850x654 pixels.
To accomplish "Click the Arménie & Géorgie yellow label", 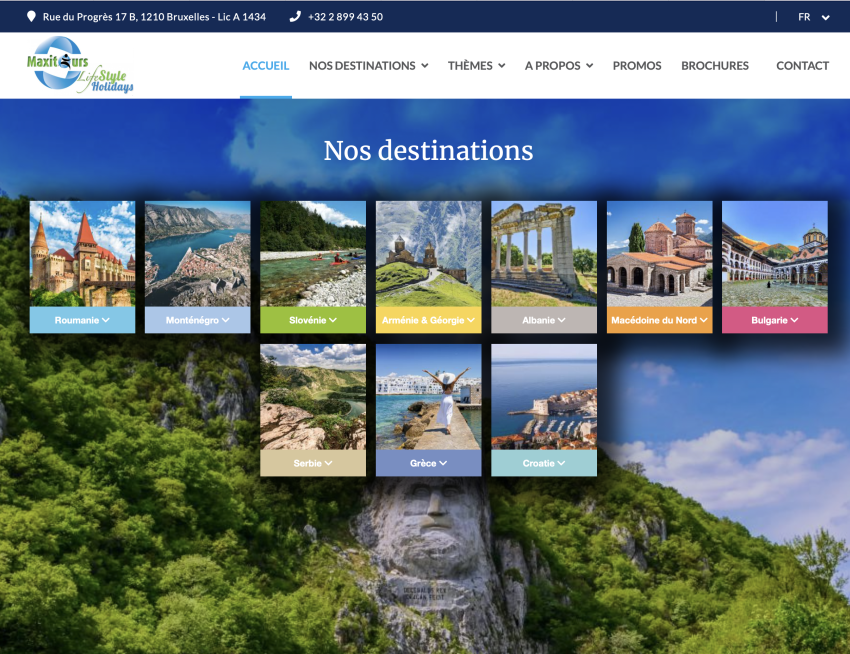I will [x=428, y=320].
